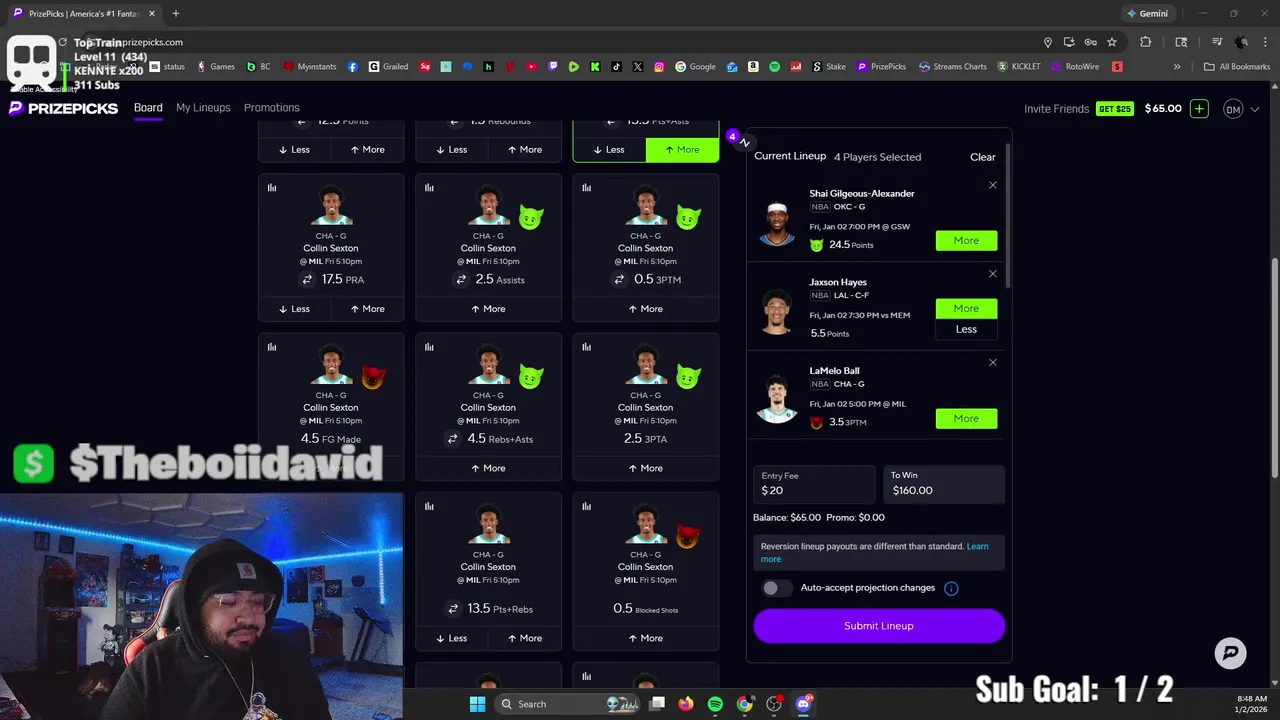The image size is (1280, 720).
Task: Open auto-accept projection info icon
Action: click(951, 588)
